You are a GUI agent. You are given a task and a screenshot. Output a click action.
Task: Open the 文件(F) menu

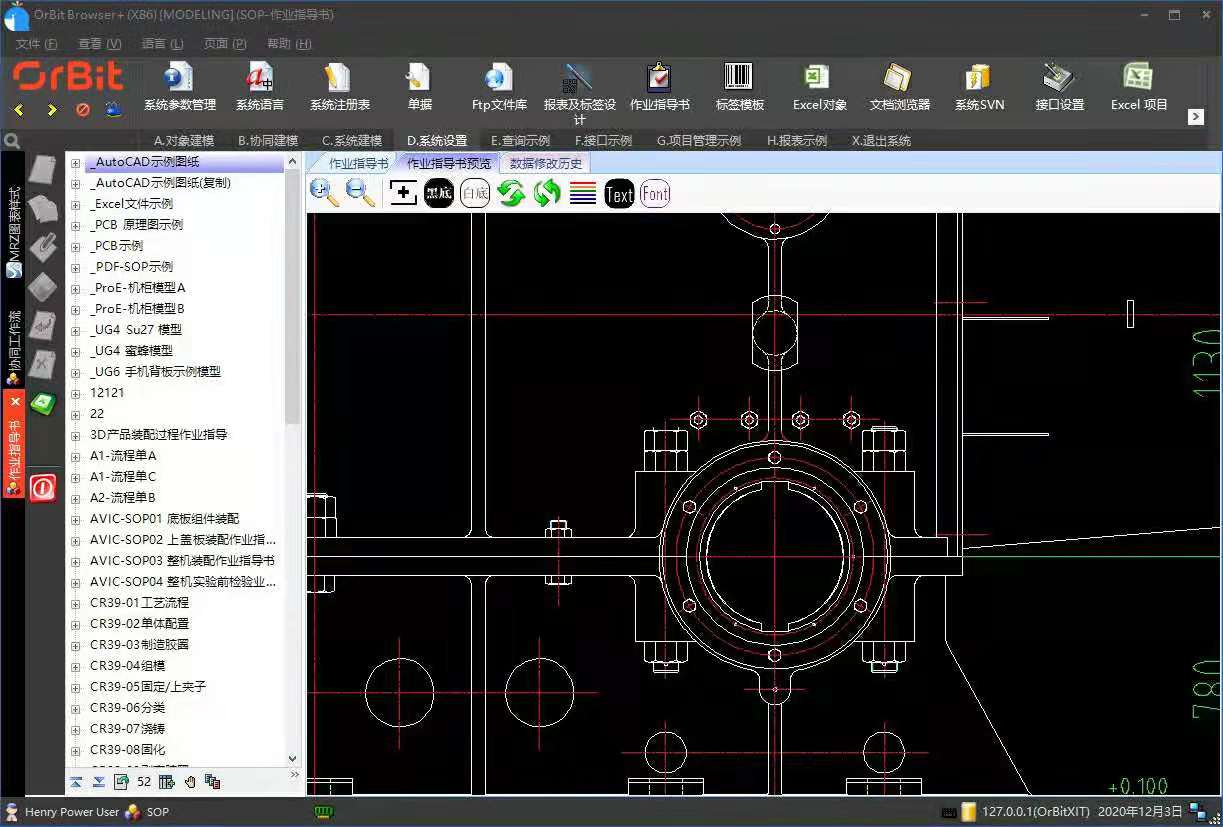tap(36, 44)
